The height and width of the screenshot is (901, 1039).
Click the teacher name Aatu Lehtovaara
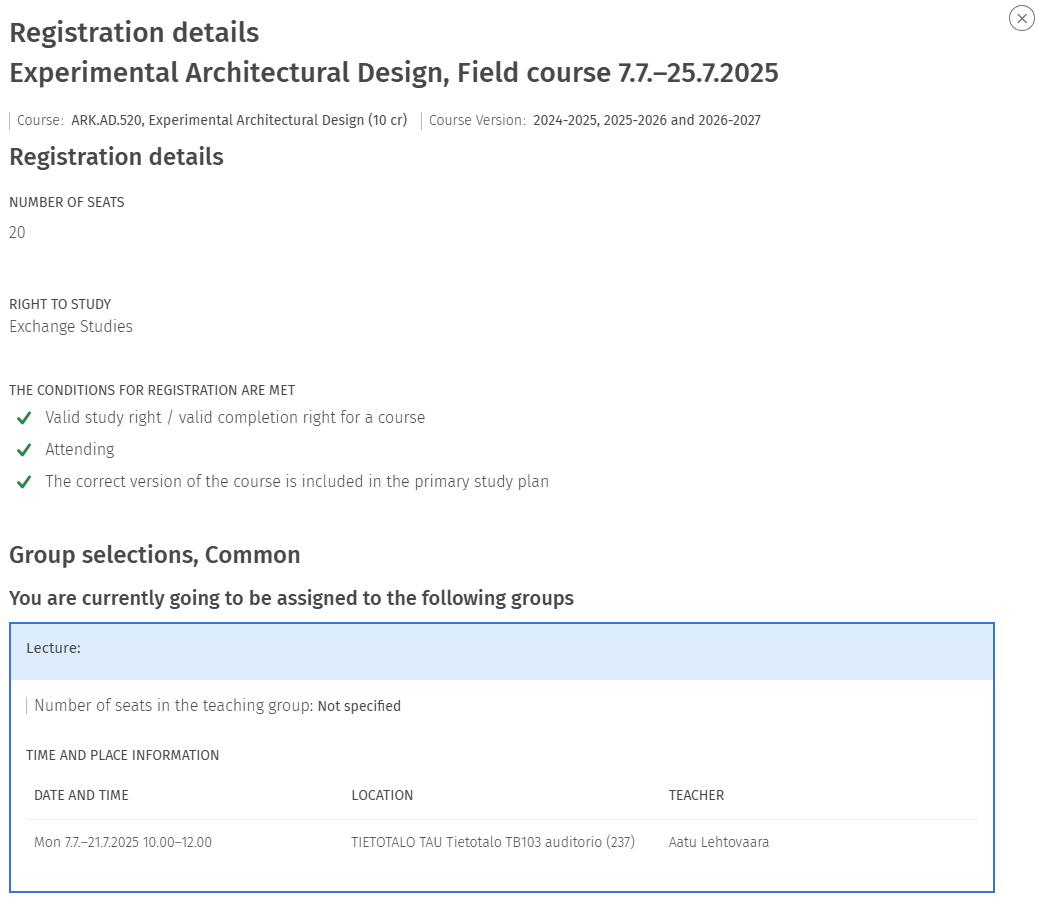point(718,842)
